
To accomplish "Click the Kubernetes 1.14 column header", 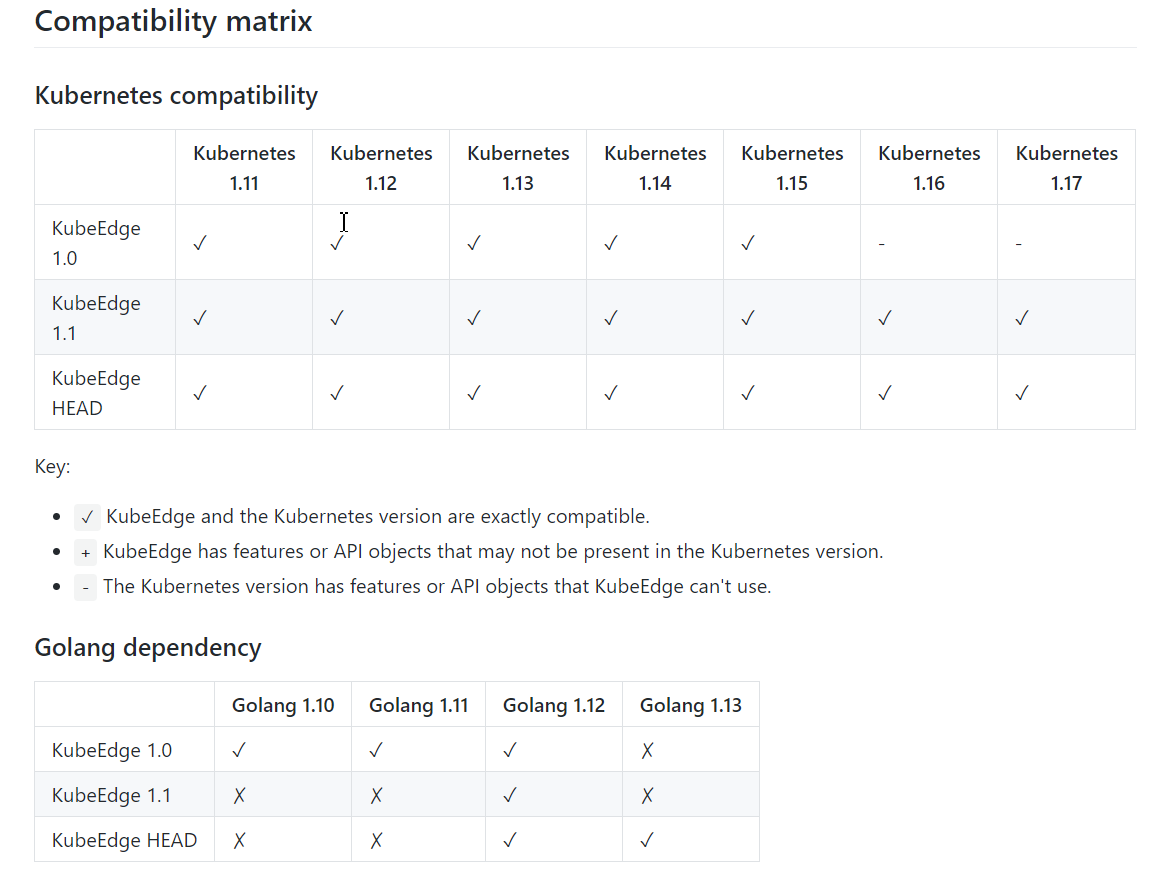I will tap(655, 168).
